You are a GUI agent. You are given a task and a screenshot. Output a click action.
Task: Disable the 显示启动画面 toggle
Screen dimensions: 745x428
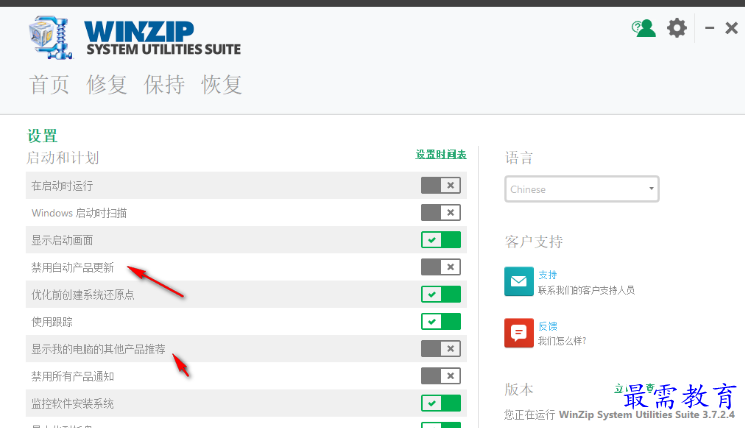tap(441, 240)
